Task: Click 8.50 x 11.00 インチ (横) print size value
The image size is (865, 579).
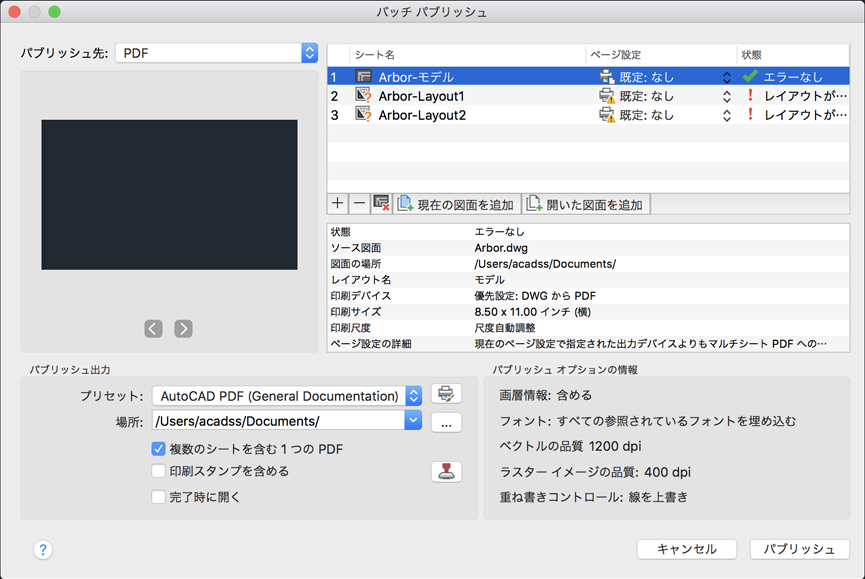Action: tap(532, 312)
